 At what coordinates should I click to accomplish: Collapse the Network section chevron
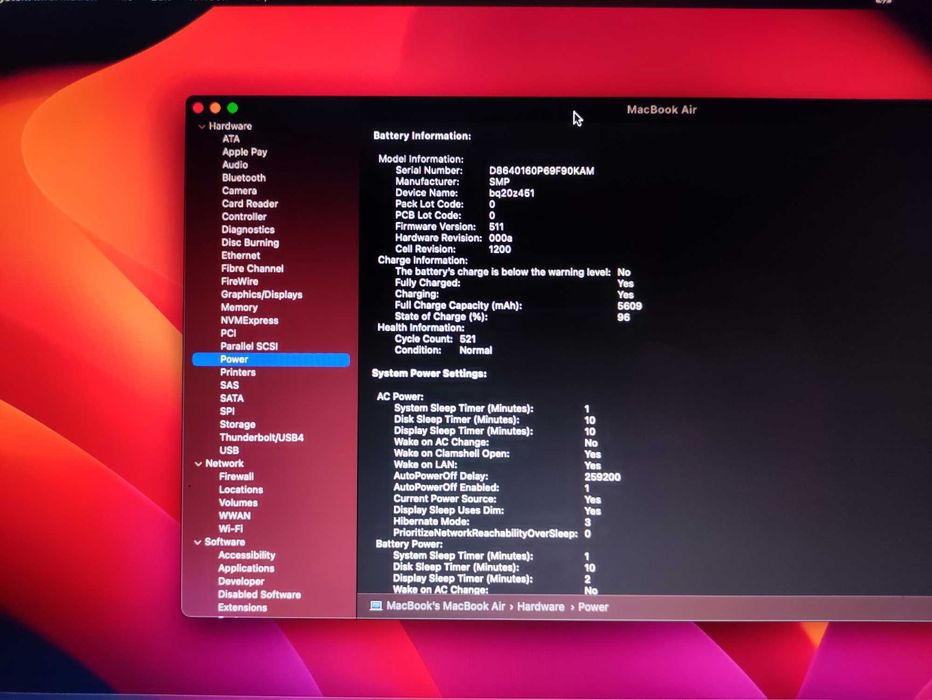(199, 463)
